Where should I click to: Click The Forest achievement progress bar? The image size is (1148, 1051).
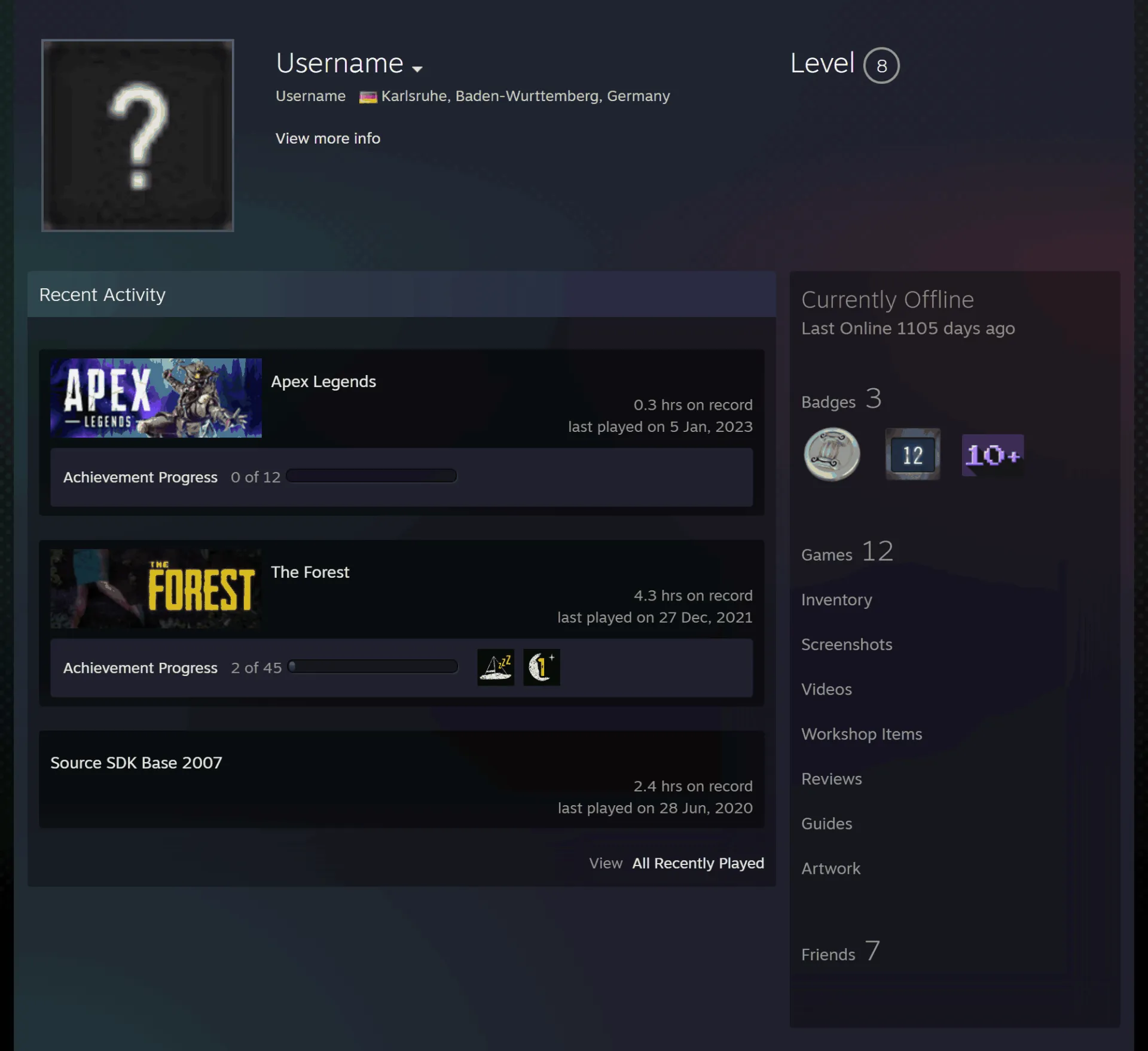click(x=373, y=666)
